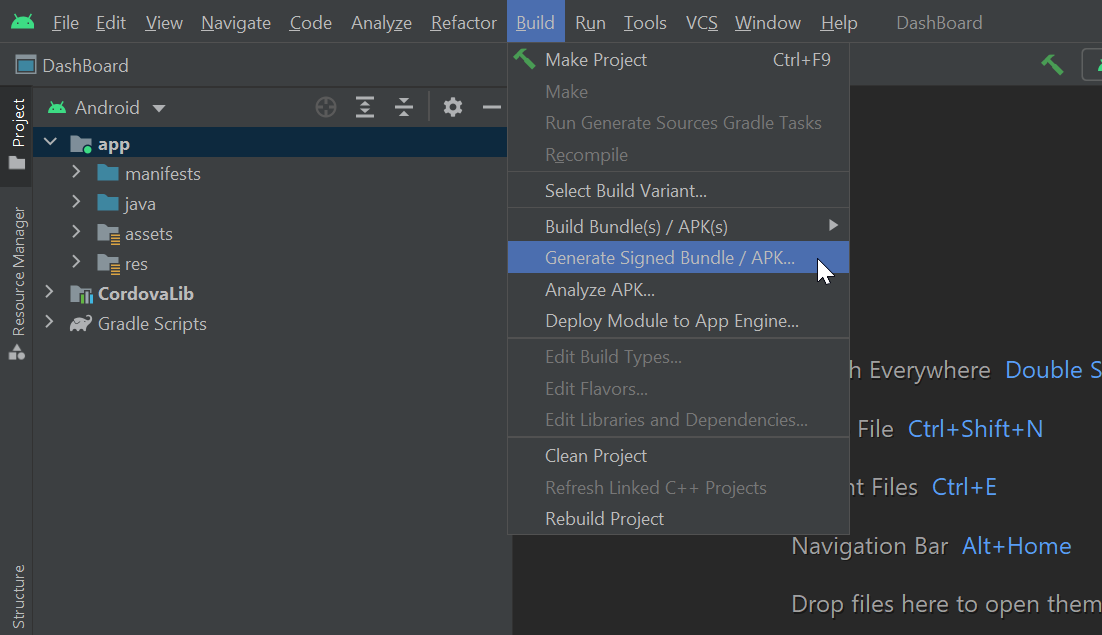Open the Run menu
The width and height of the screenshot is (1102, 635).
point(590,22)
